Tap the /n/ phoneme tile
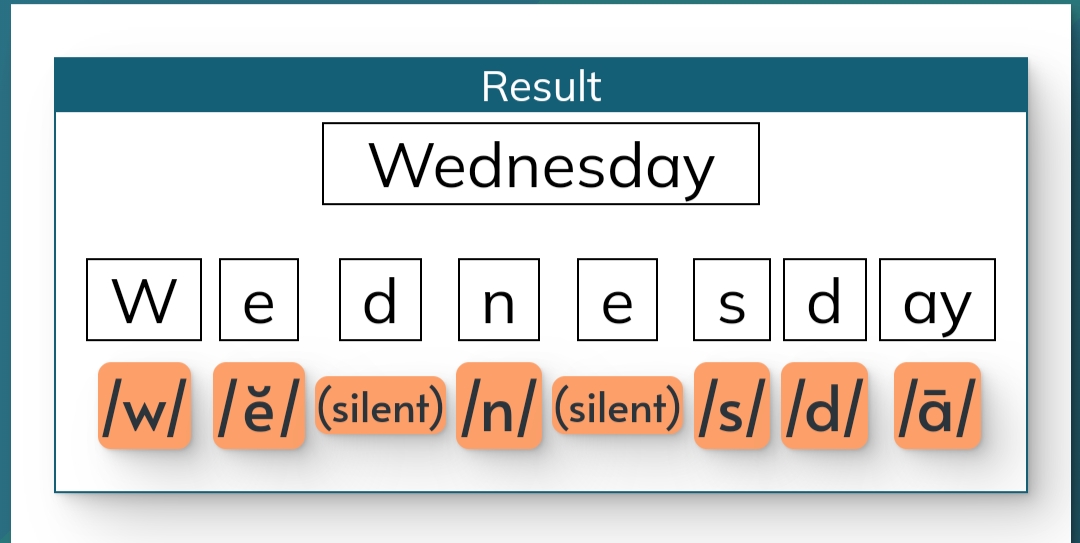Image resolution: width=1080 pixels, height=543 pixels. tap(498, 406)
